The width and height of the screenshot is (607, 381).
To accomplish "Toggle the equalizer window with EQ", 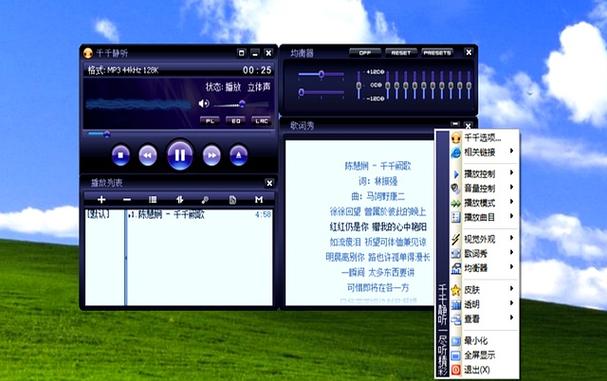I will [x=235, y=121].
